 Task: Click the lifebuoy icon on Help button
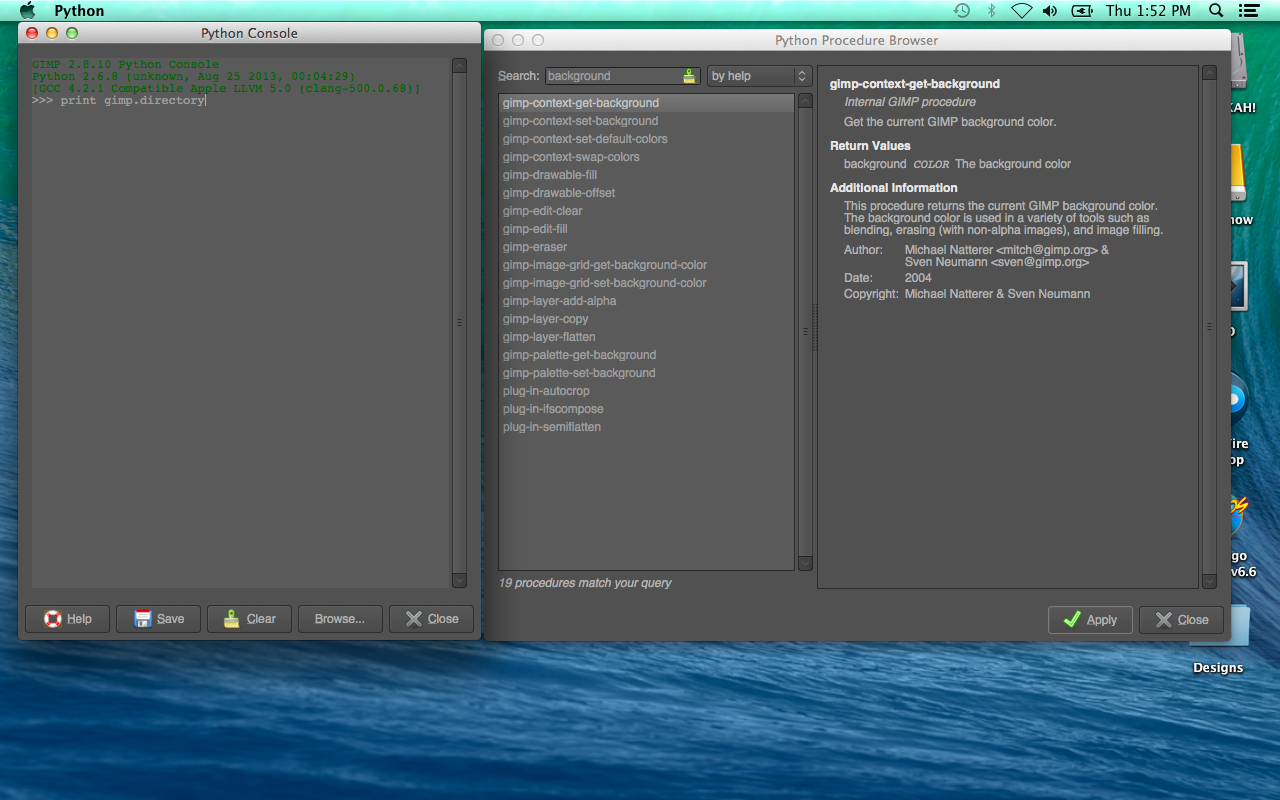[53, 619]
